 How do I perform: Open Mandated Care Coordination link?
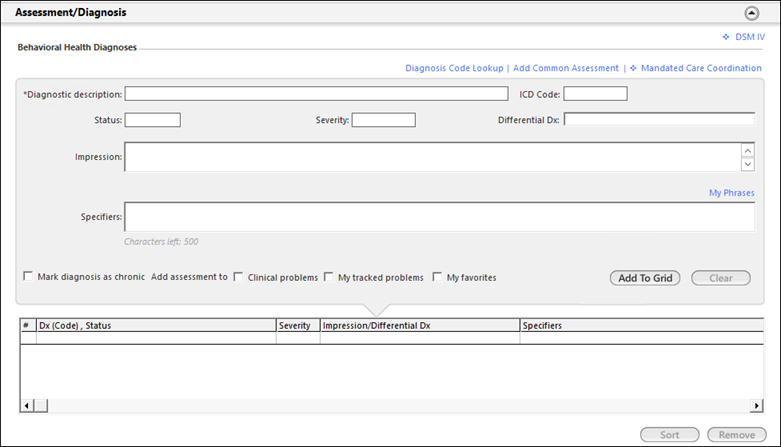pos(701,68)
